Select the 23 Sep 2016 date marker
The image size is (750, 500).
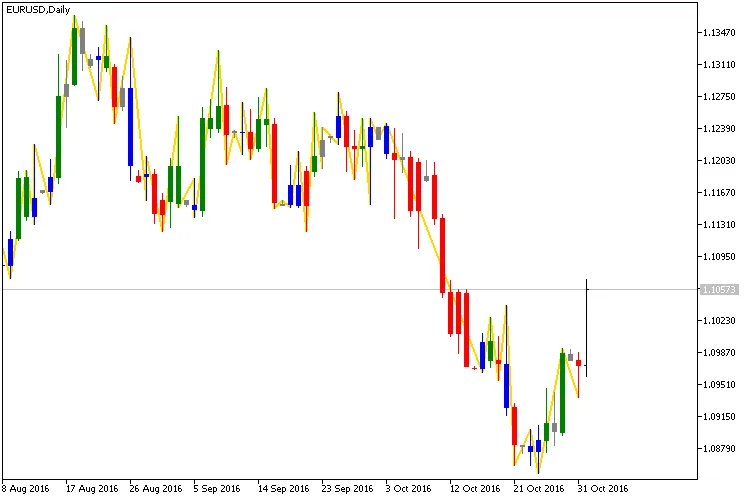(x=346, y=489)
